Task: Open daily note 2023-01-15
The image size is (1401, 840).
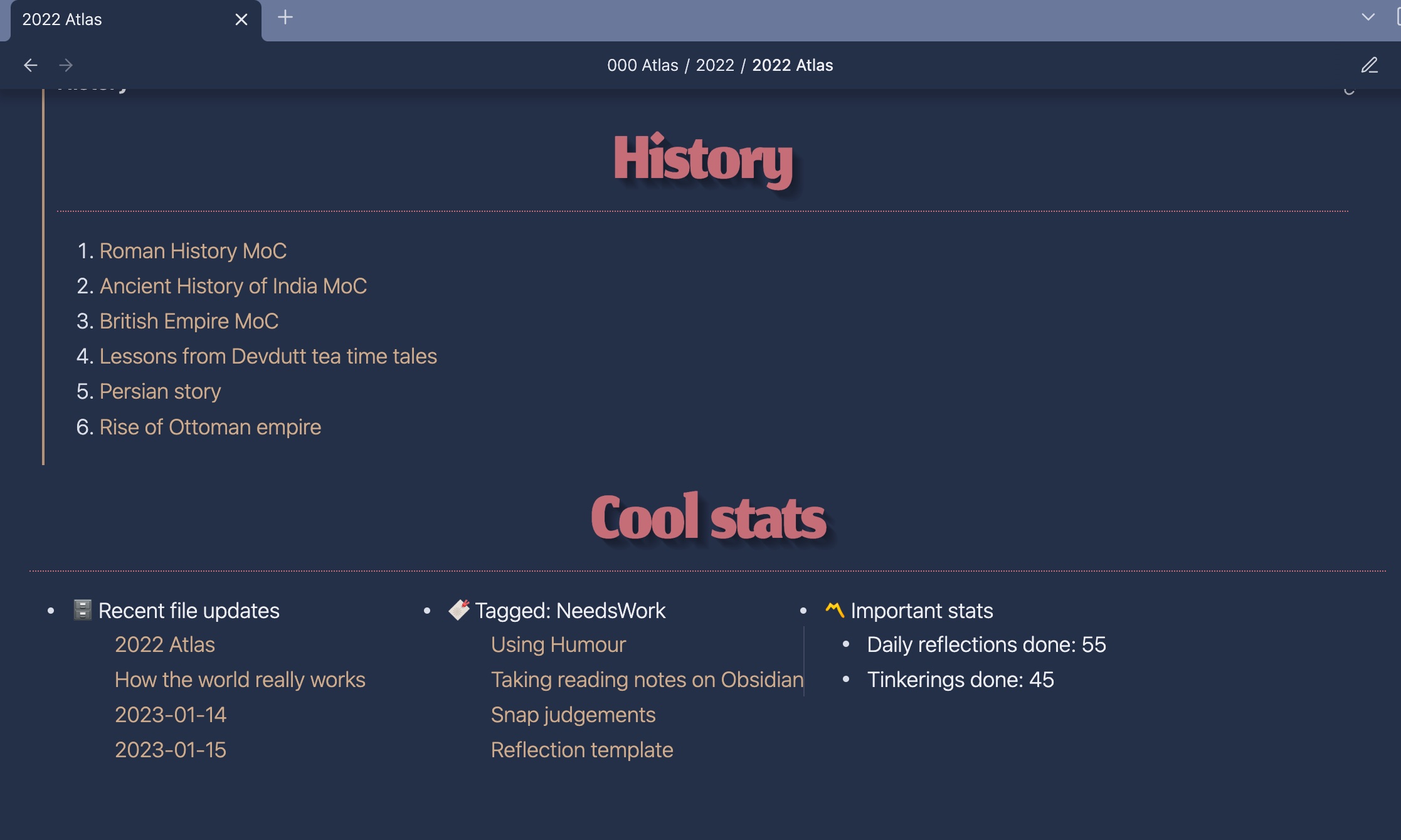Action: pos(171,750)
